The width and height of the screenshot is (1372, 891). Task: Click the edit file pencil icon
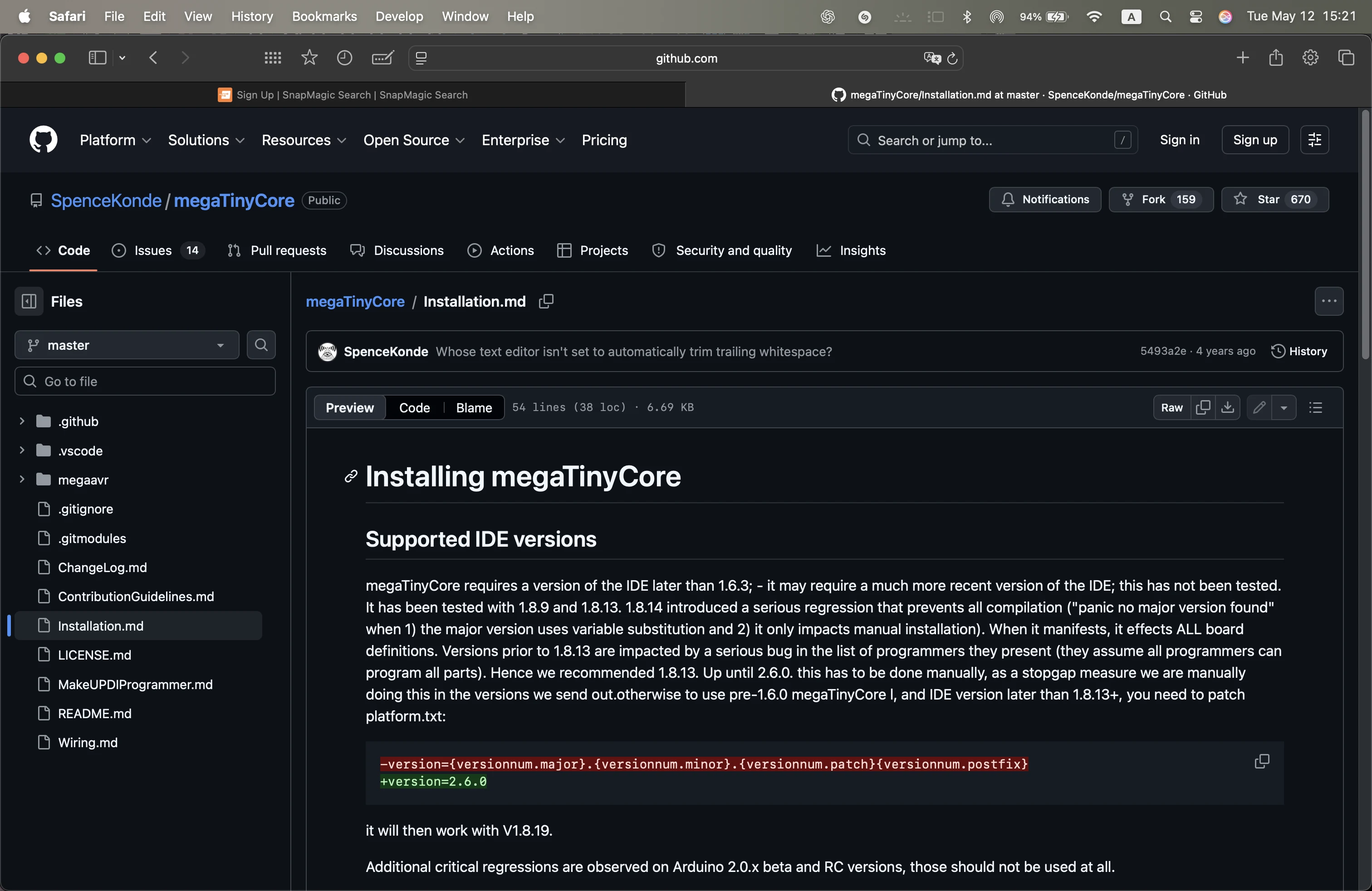click(x=1259, y=407)
